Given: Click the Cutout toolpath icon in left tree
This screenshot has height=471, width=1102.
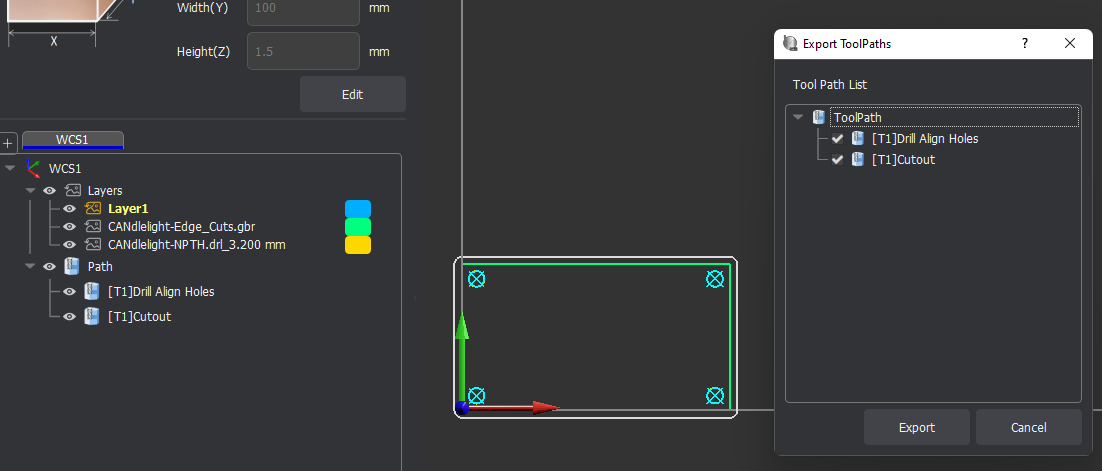Looking at the screenshot, I should 93,317.
